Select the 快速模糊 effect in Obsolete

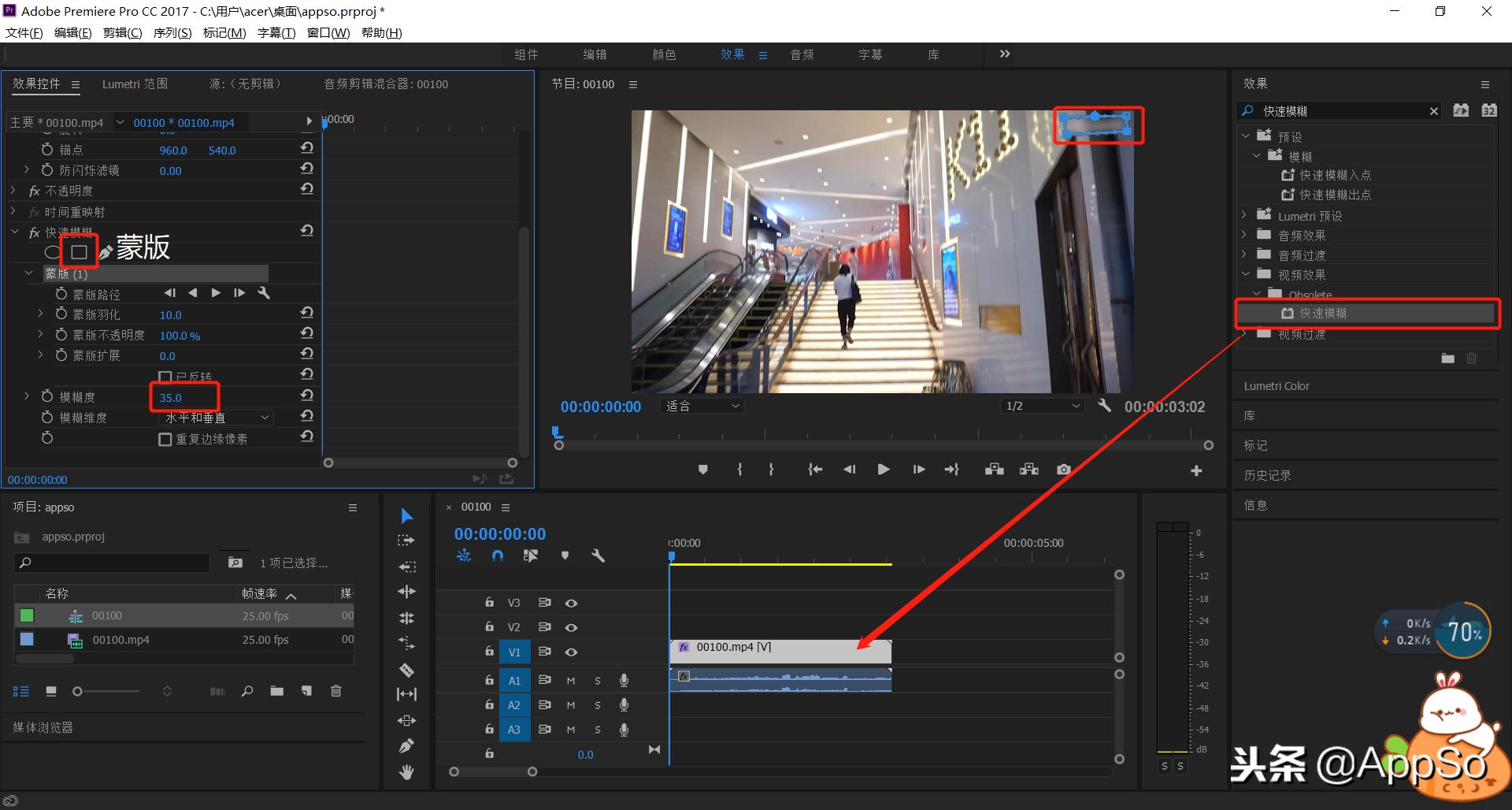pyautogui.click(x=1322, y=313)
